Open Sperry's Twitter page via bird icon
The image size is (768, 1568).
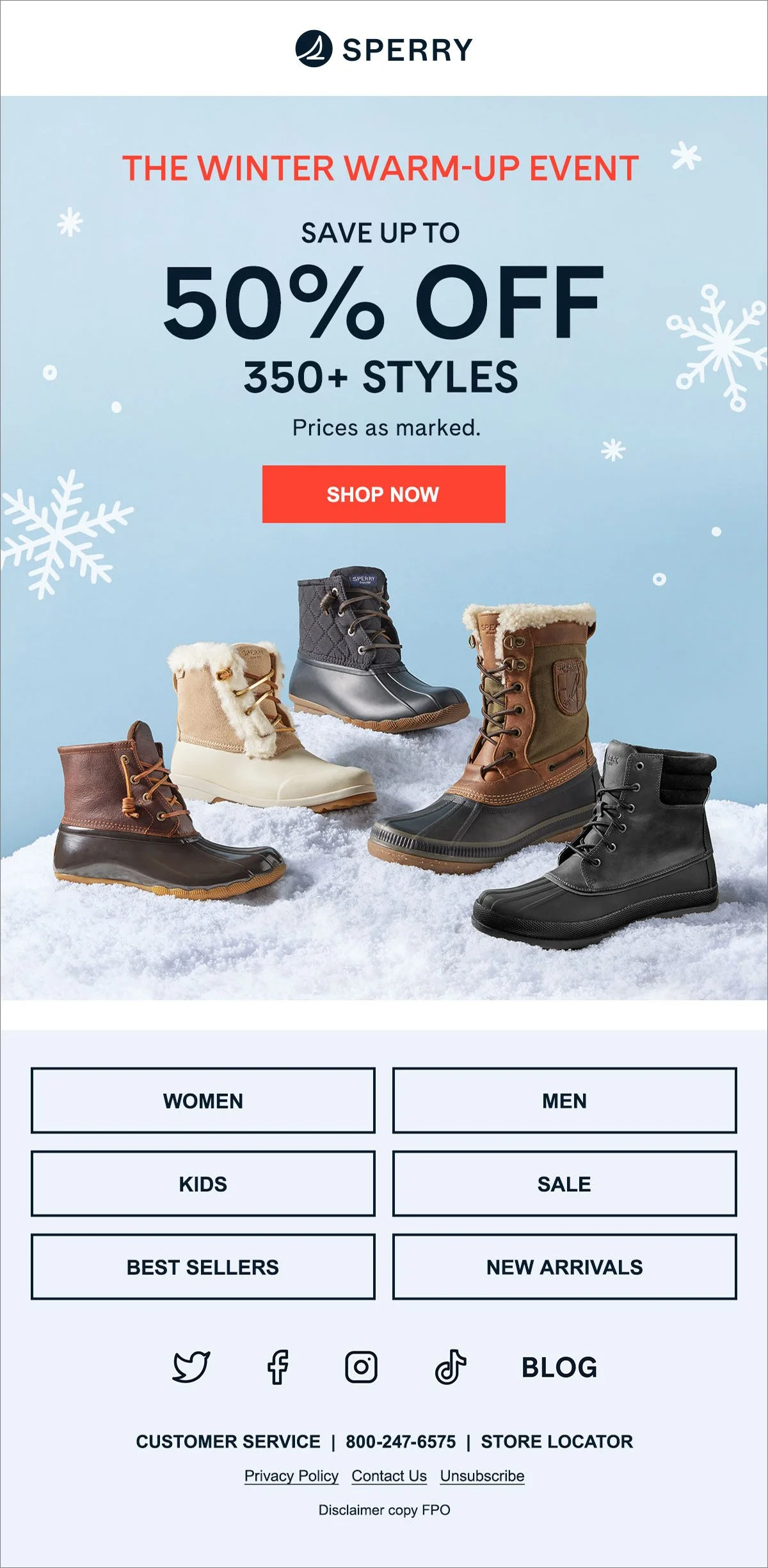[x=191, y=1367]
